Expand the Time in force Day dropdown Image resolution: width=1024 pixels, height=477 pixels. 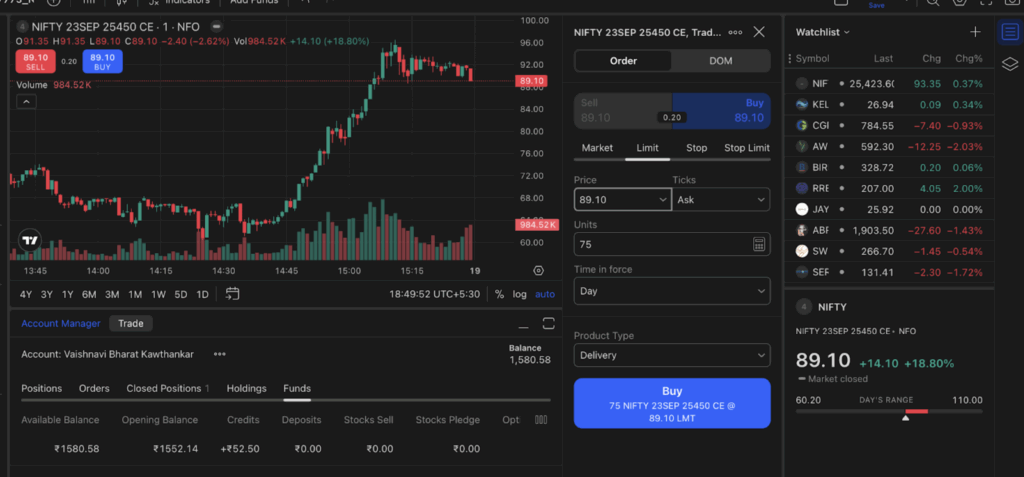coord(672,291)
